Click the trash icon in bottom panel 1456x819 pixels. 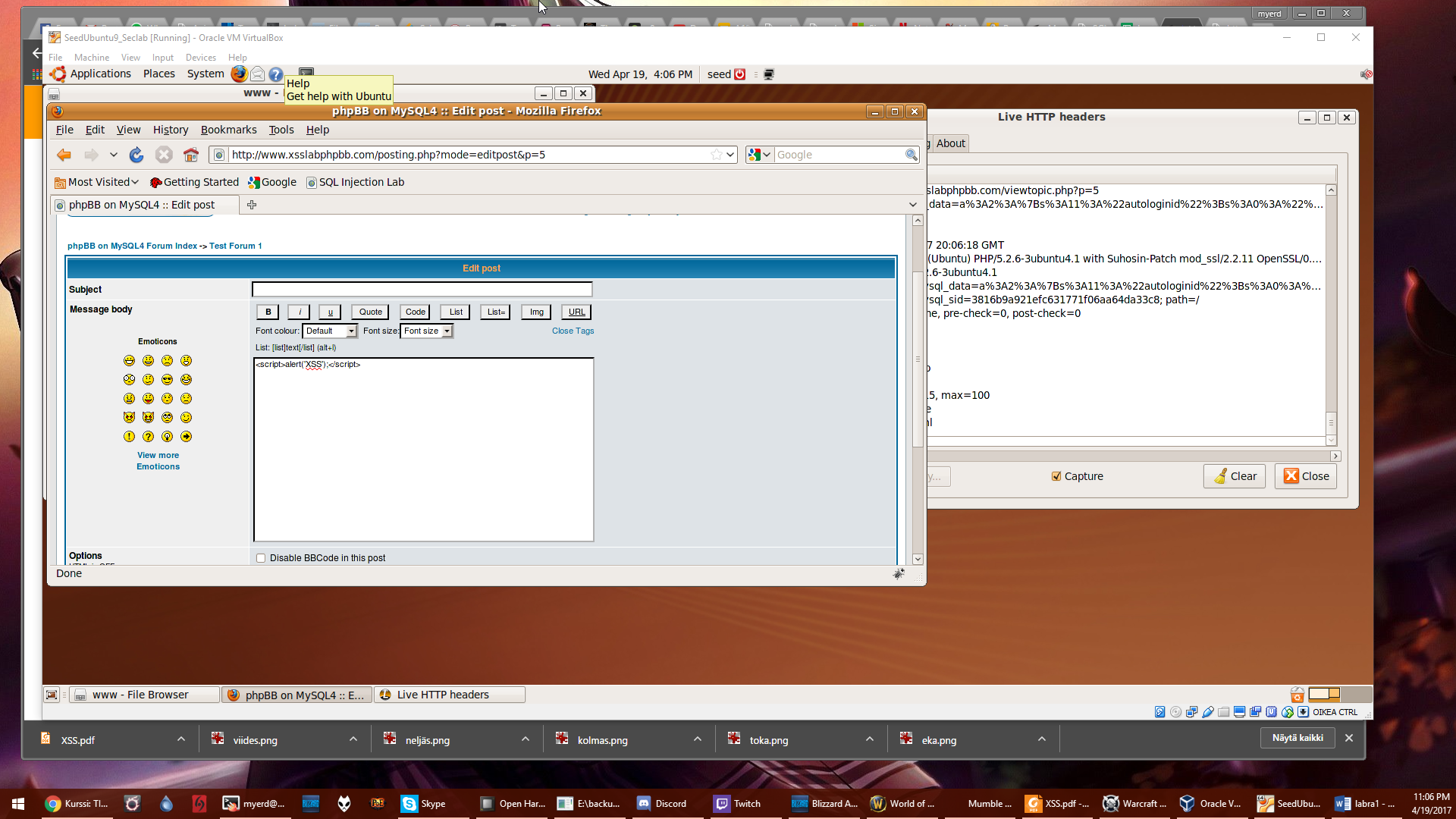[1298, 695]
